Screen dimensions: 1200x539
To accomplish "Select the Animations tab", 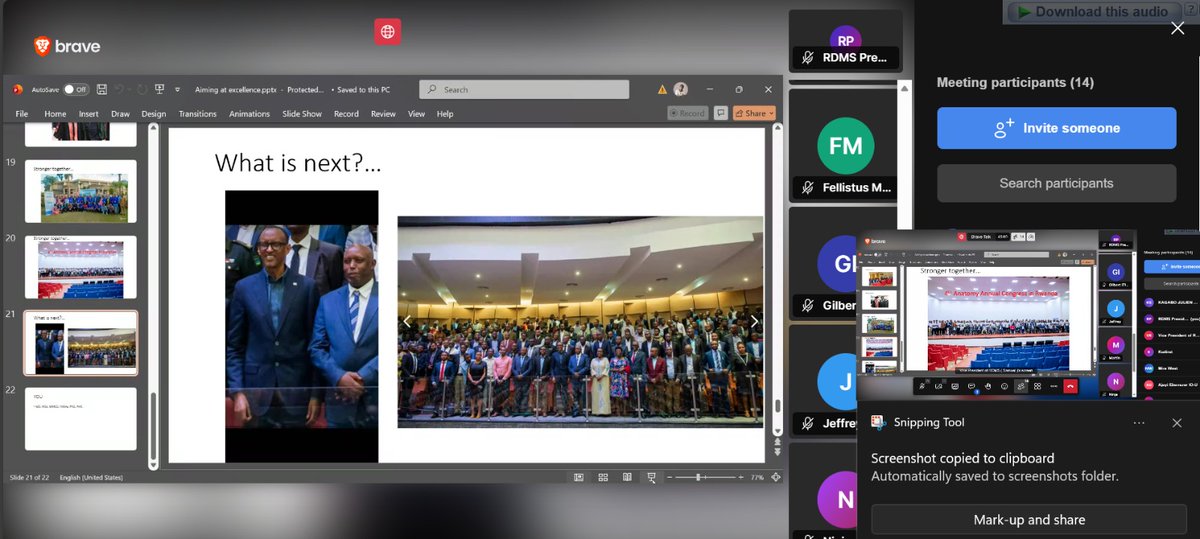I will coord(249,114).
